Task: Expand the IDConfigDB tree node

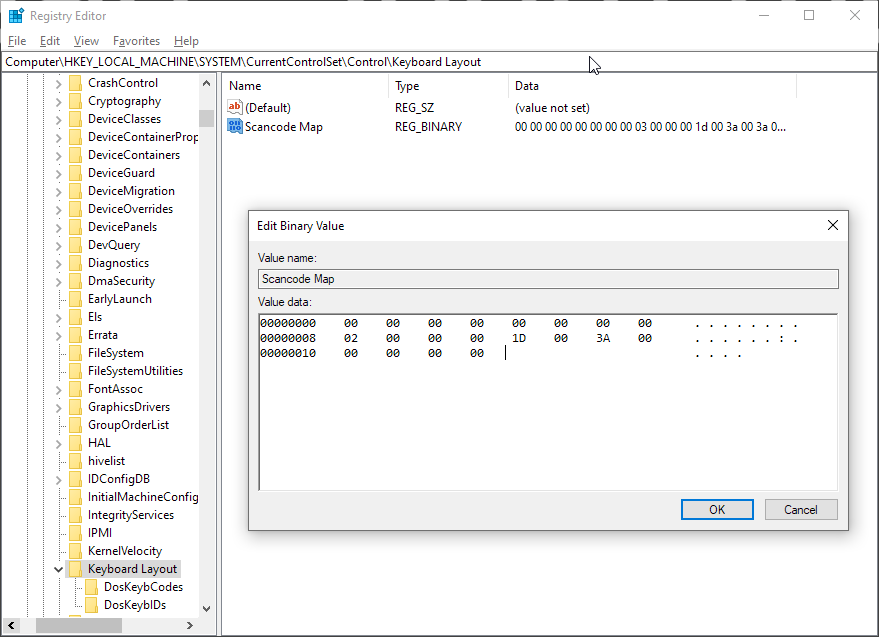Action: click(x=58, y=480)
